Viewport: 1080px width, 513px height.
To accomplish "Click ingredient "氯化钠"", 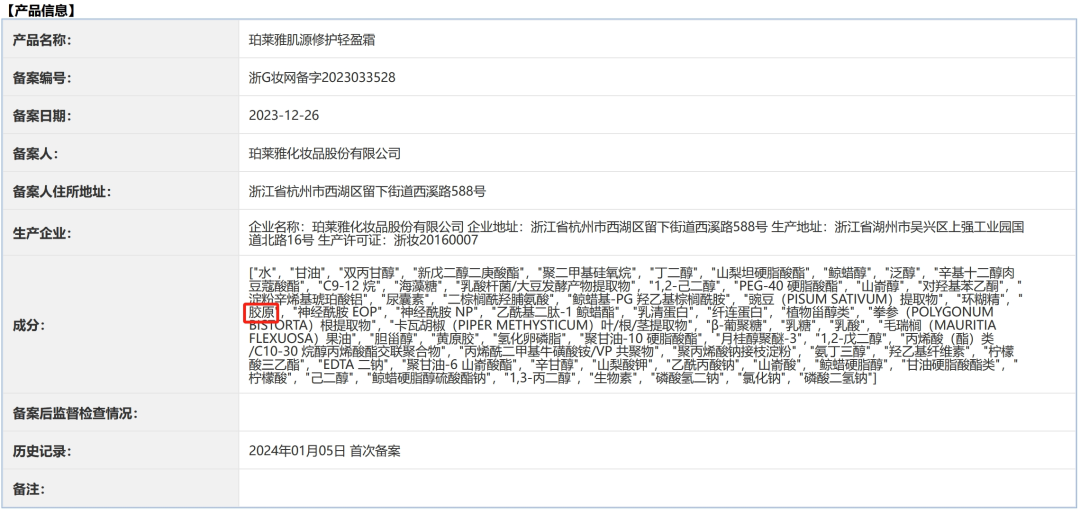I will click(762, 377).
